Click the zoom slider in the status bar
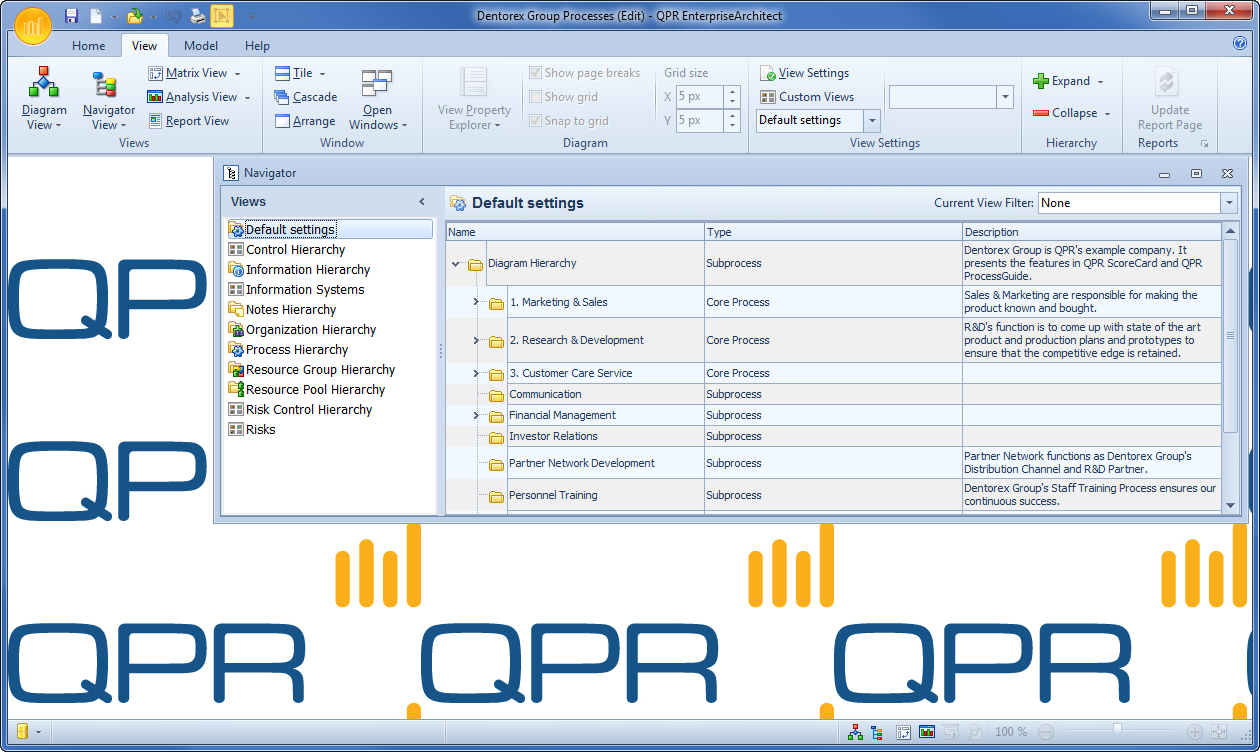 (x=1117, y=732)
